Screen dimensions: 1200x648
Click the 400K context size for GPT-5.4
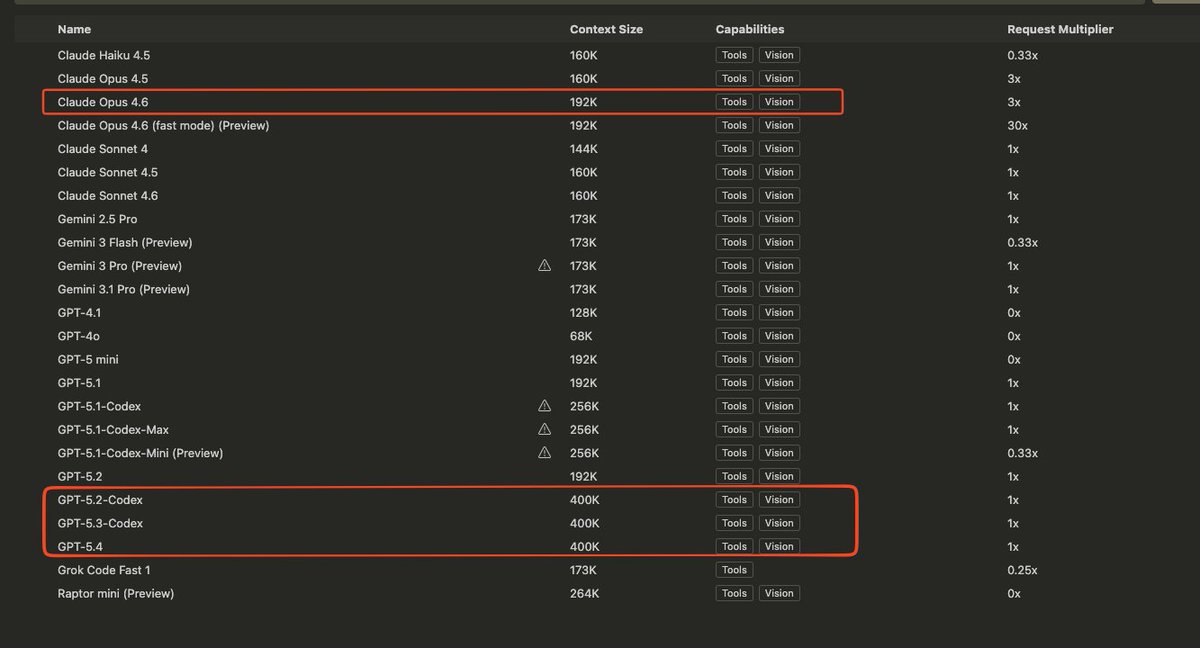click(584, 546)
